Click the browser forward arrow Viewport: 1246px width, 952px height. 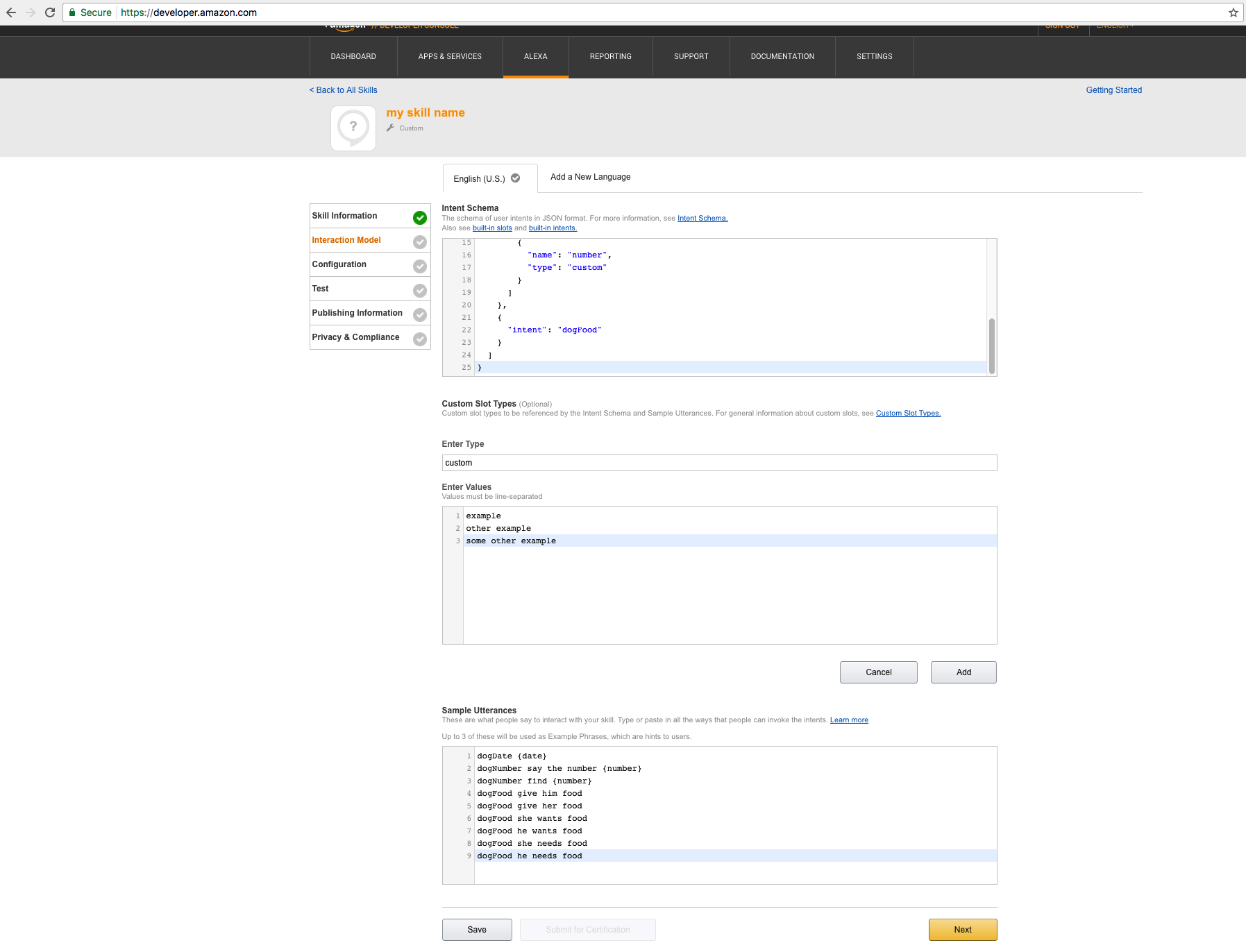(x=31, y=12)
